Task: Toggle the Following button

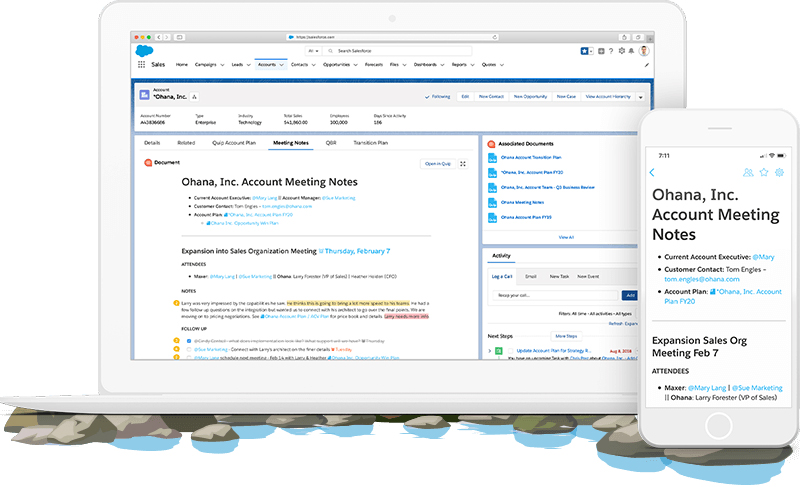Action: pyautogui.click(x=438, y=96)
